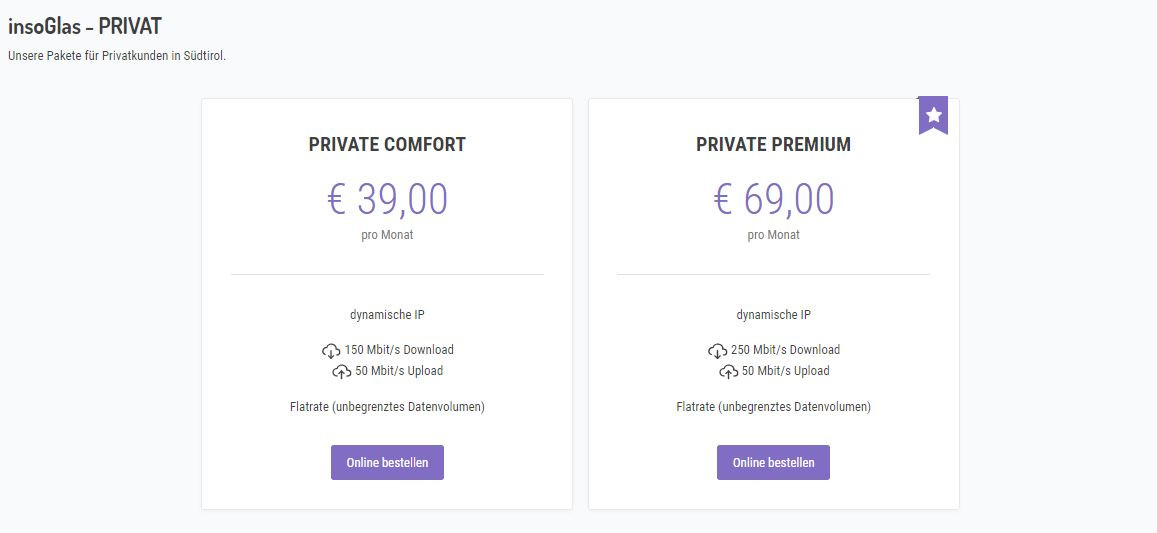Screen dimensions: 1157x533
Task: Click the 250 Mbit/s Download text
Action: 785,350
